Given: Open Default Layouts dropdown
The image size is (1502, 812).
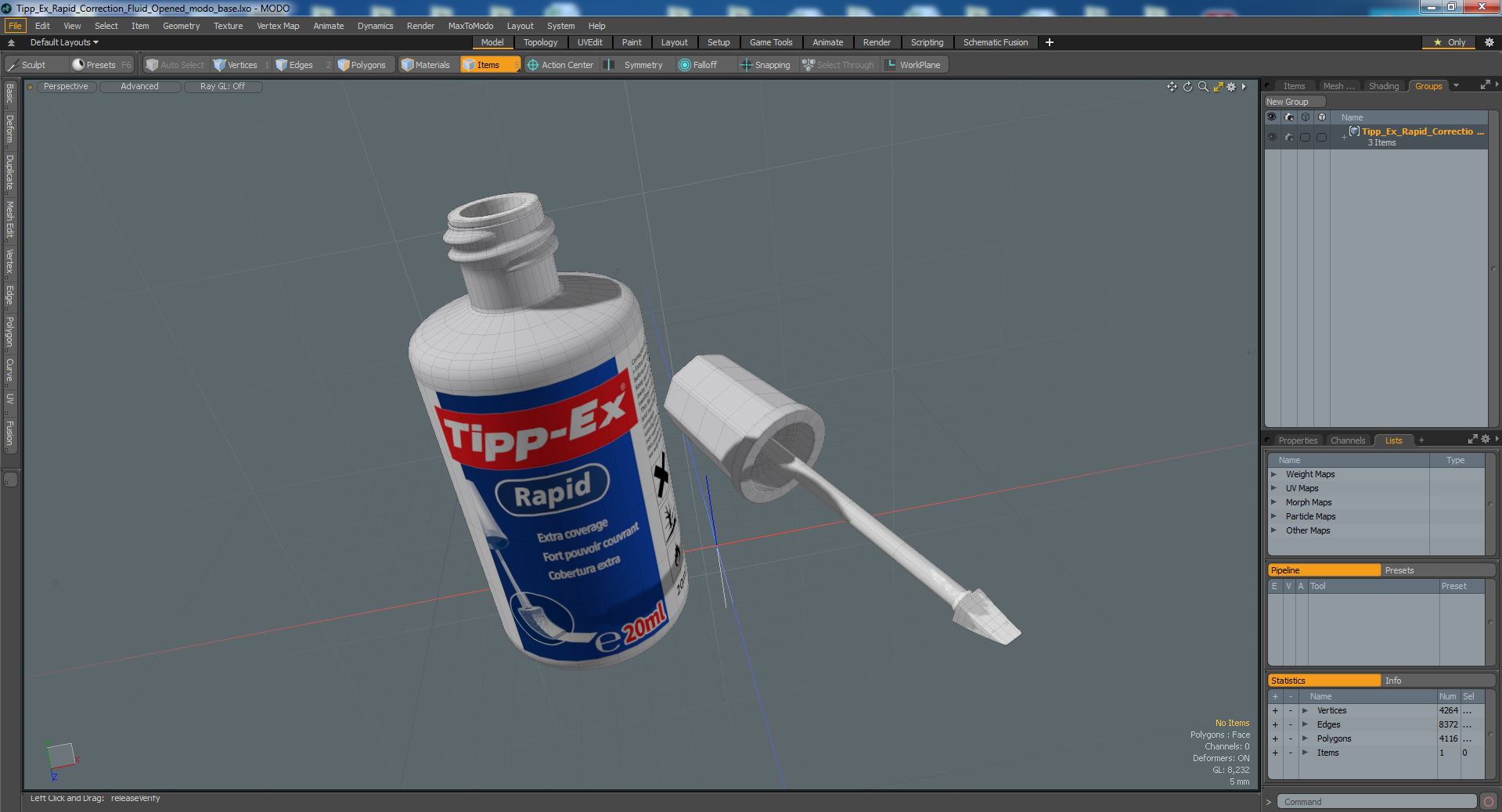Looking at the screenshot, I should [x=64, y=42].
